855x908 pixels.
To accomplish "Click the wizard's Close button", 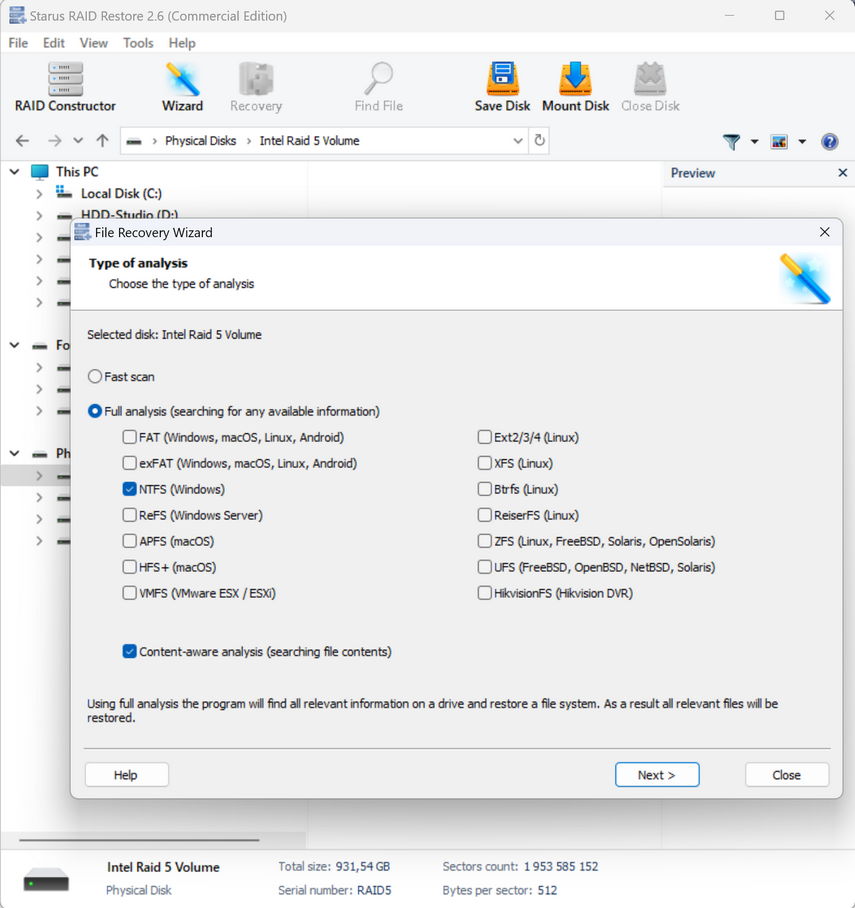I will coord(787,775).
